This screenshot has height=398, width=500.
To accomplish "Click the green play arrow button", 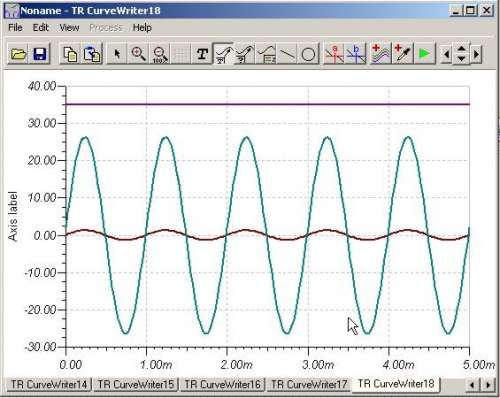I will coord(424,54).
